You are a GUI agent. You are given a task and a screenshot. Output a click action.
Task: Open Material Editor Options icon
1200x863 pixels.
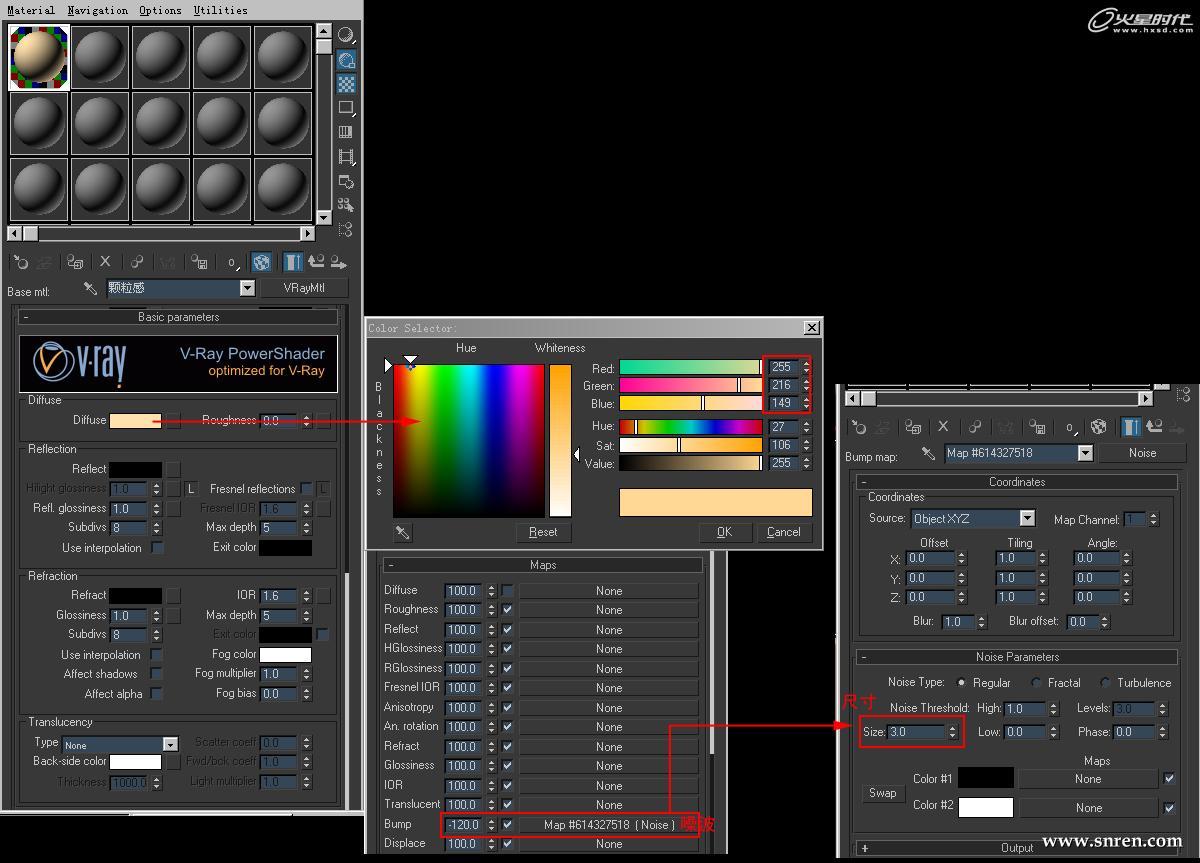point(345,181)
